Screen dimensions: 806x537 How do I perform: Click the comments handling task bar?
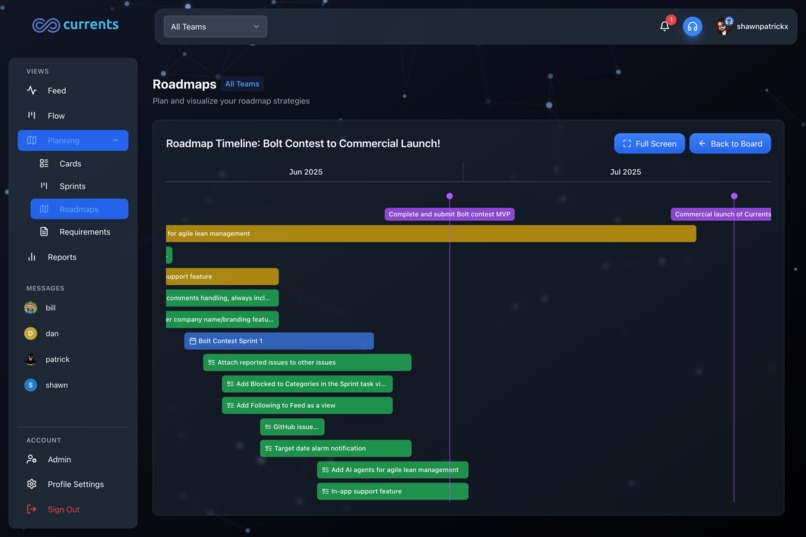tap(222, 298)
